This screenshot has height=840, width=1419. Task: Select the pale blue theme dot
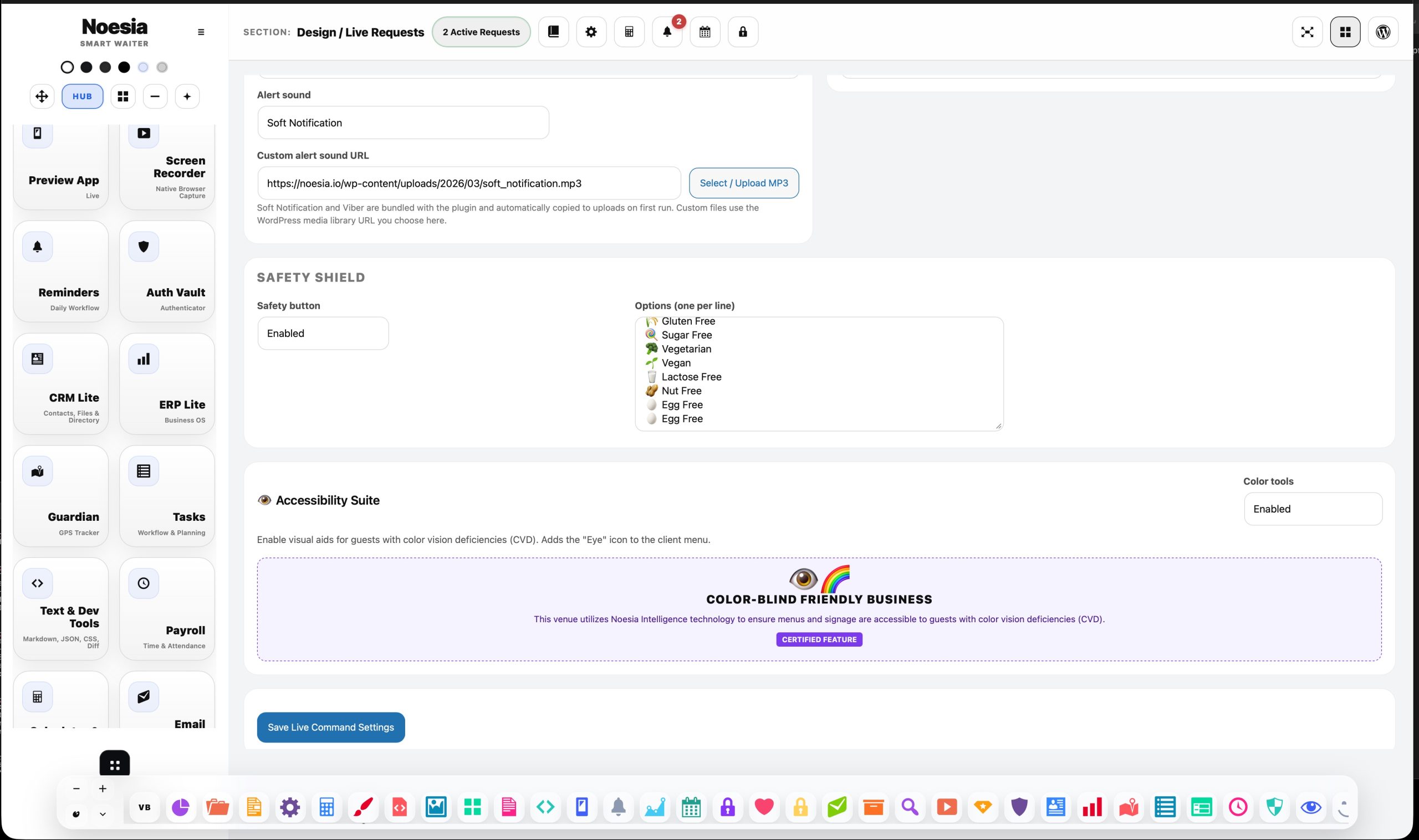tap(143, 68)
